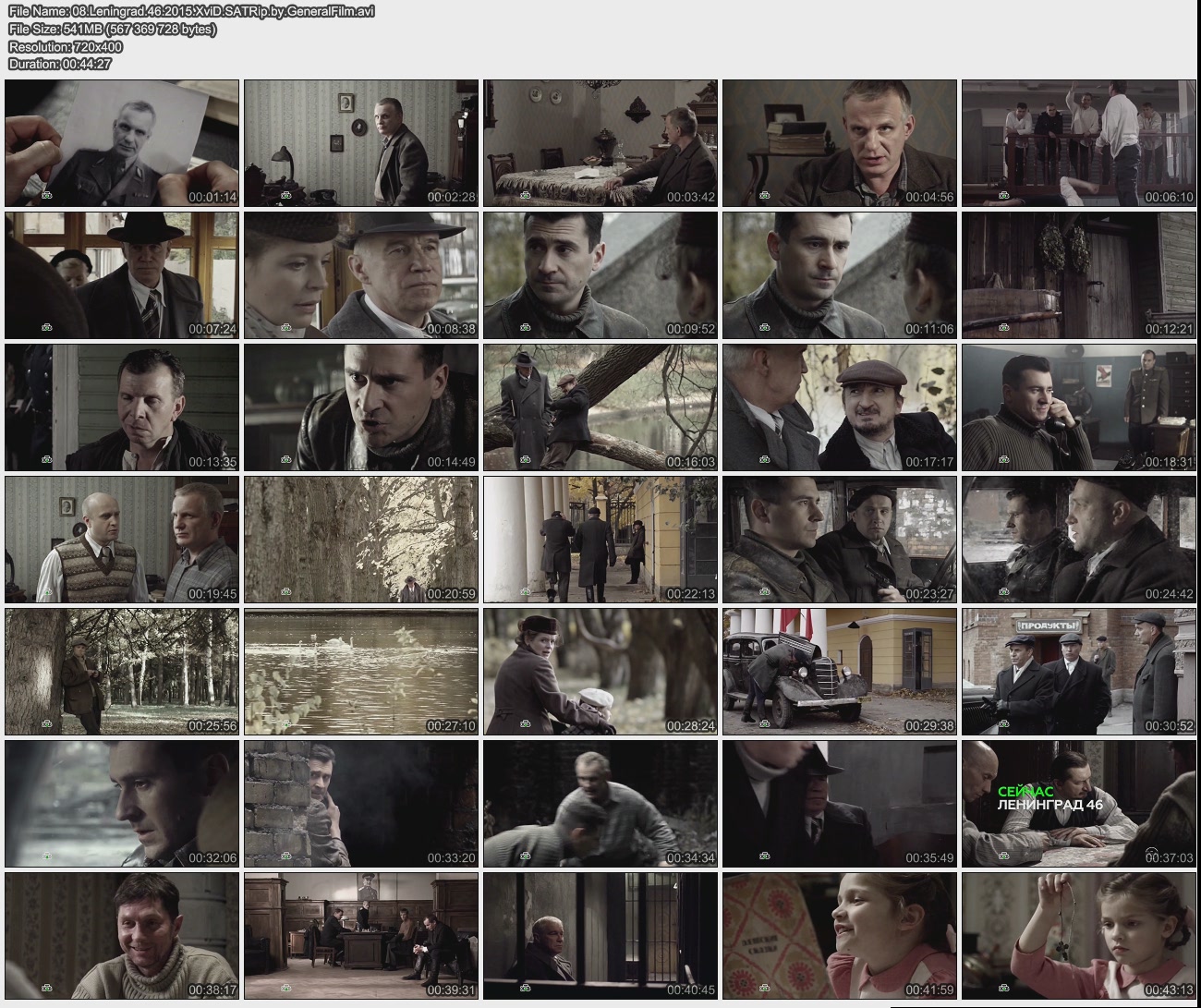The image size is (1201, 1008).
Task: Click the channel logo in 00:38:17 frame
Action: tap(48, 988)
